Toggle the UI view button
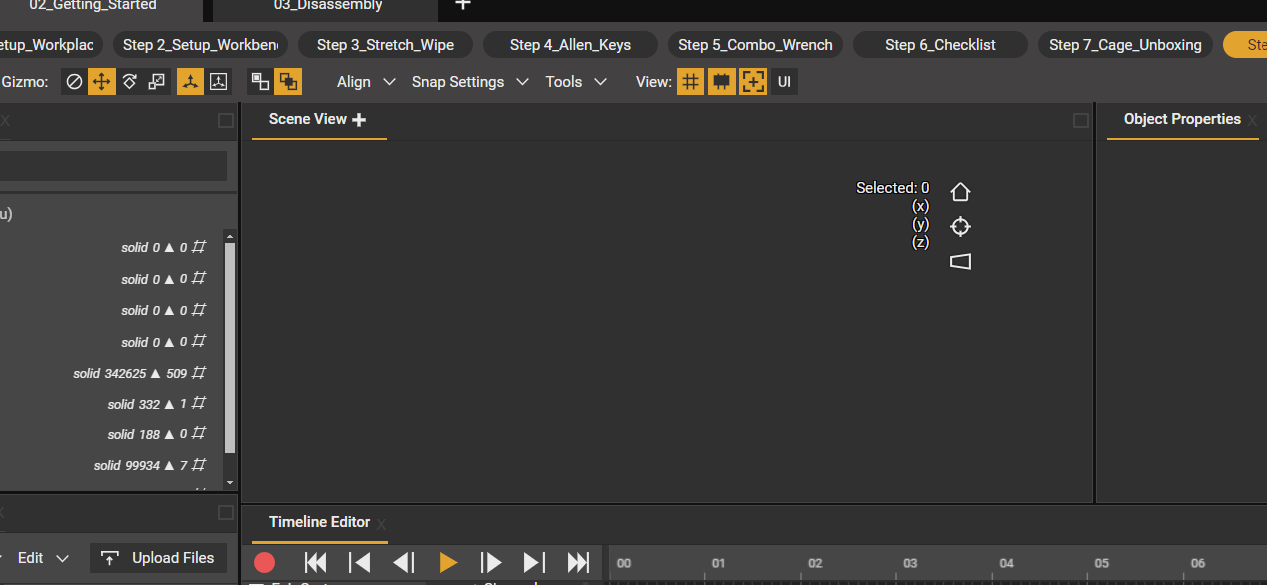 [784, 82]
